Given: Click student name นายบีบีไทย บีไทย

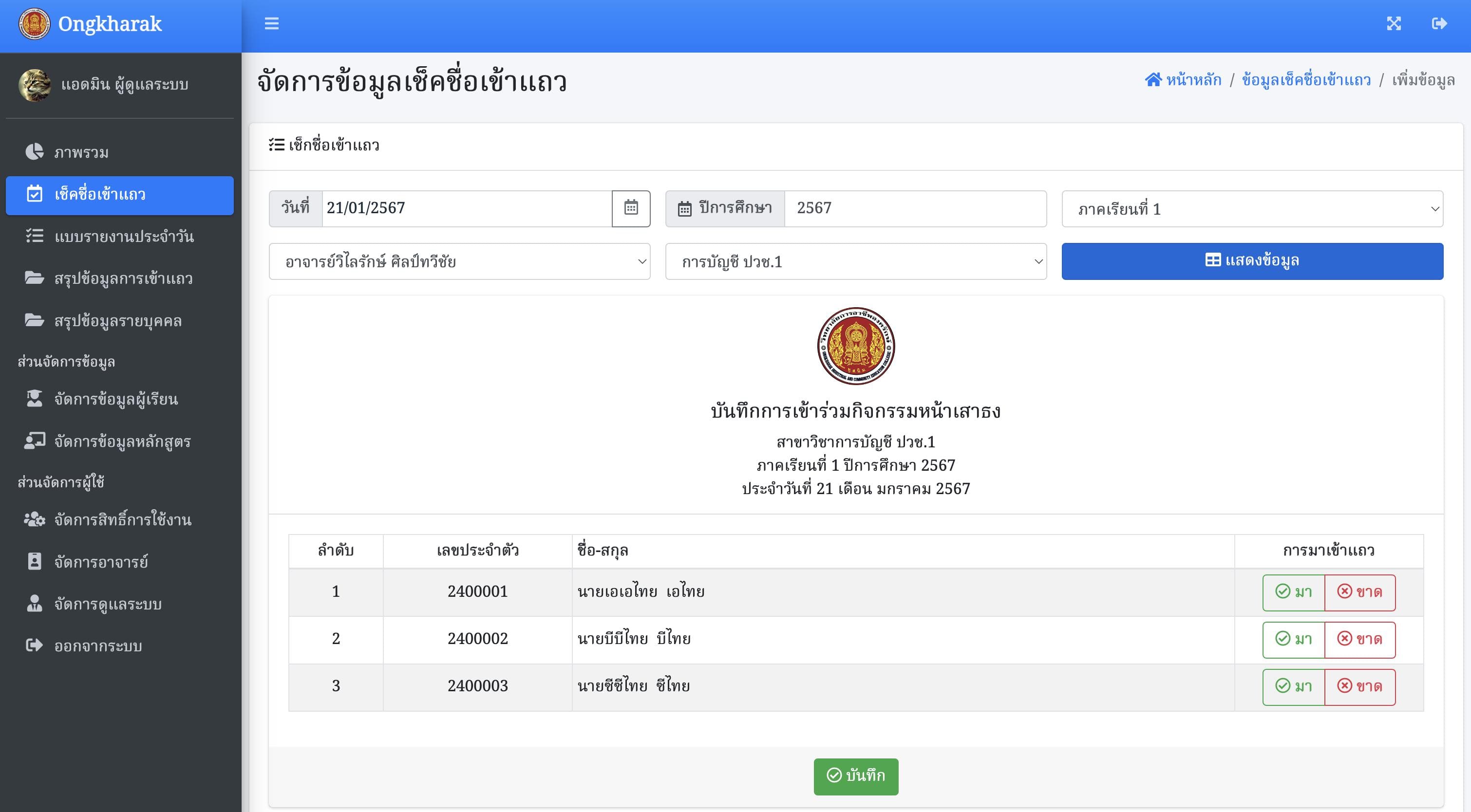Looking at the screenshot, I should point(634,639).
